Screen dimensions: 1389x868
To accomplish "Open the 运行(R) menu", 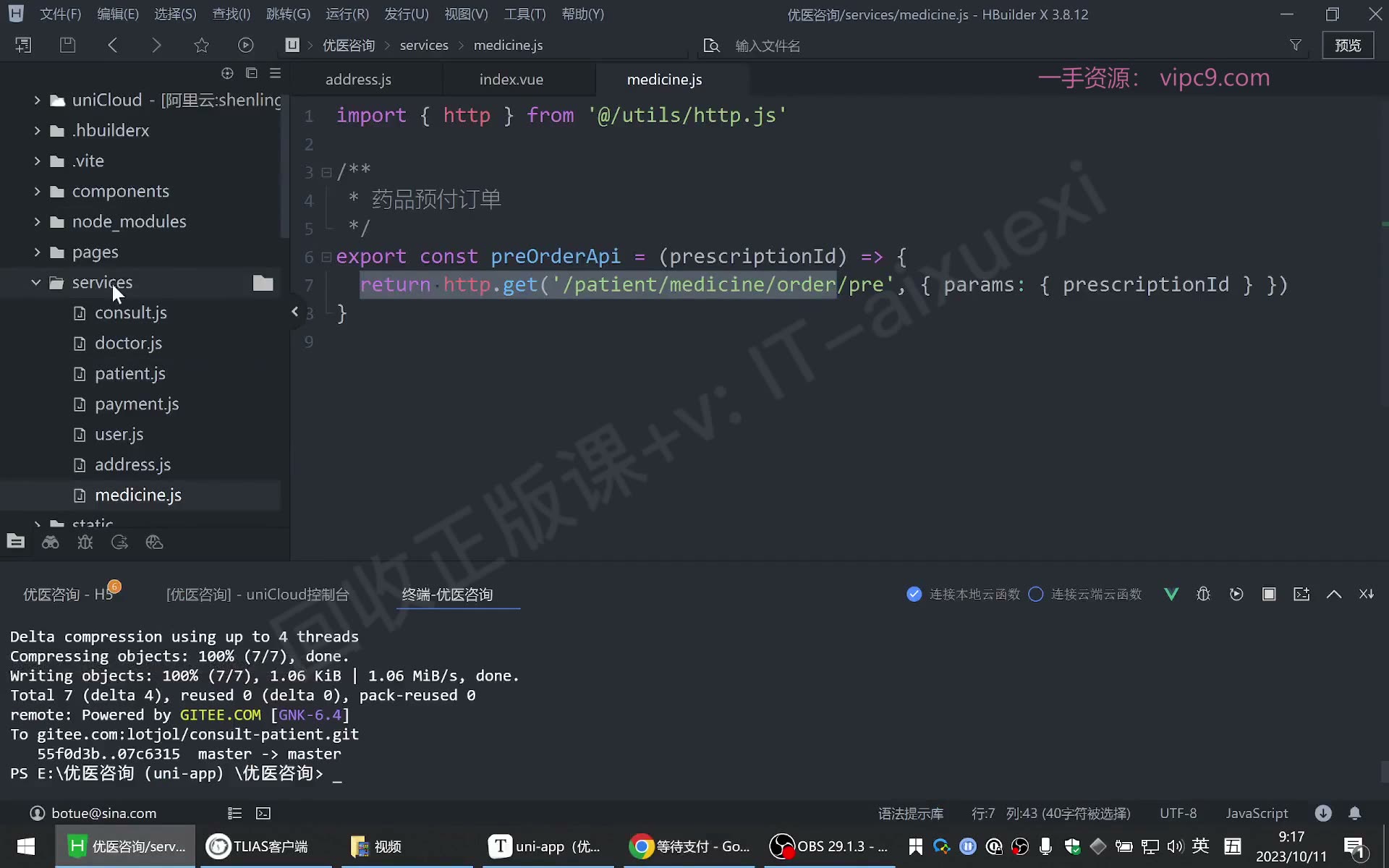I will (347, 14).
